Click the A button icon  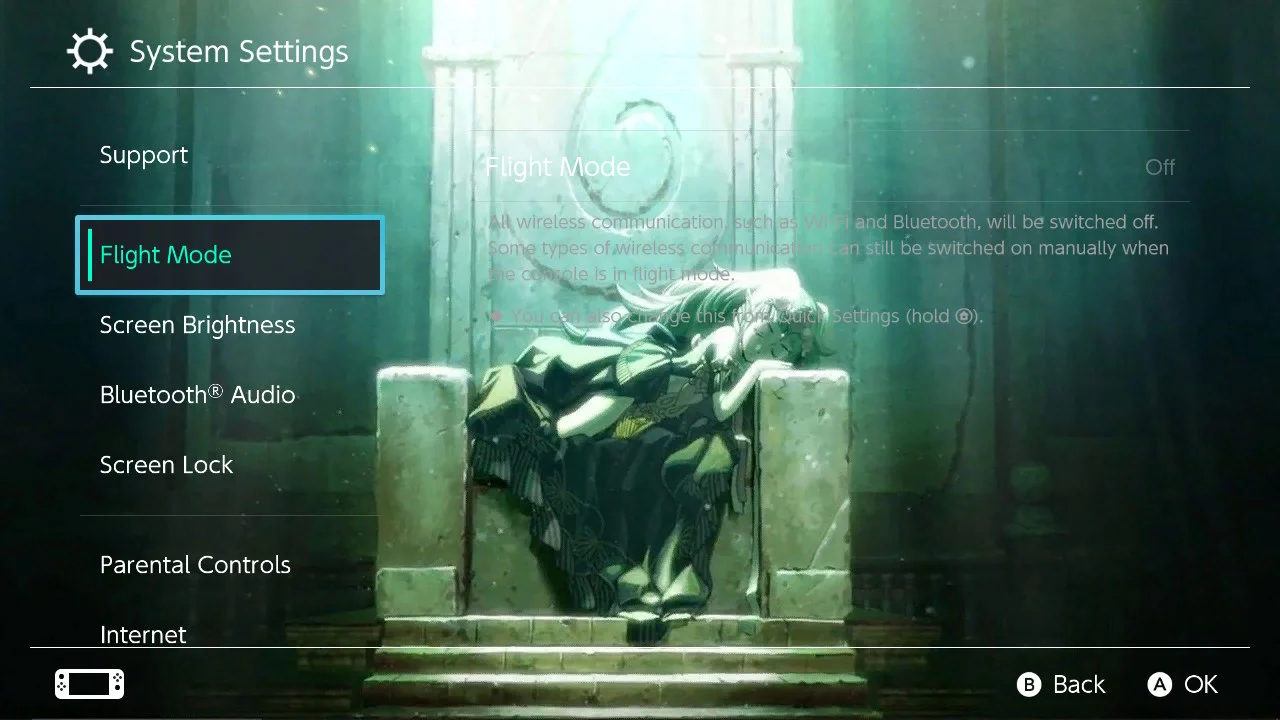[1160, 684]
